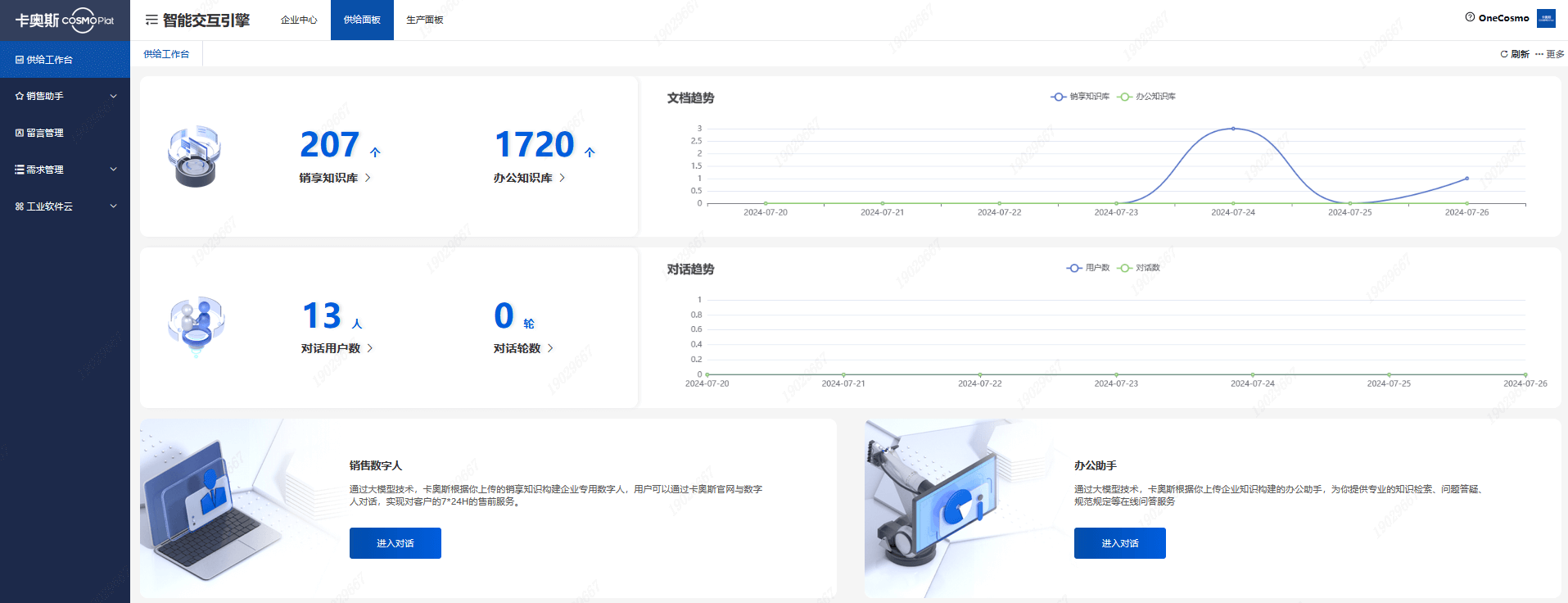Image resolution: width=1568 pixels, height=603 pixels.
Task: Toggle the 销享知识库 legend in 文档趋势 chart
Action: pyautogui.click(x=1080, y=97)
